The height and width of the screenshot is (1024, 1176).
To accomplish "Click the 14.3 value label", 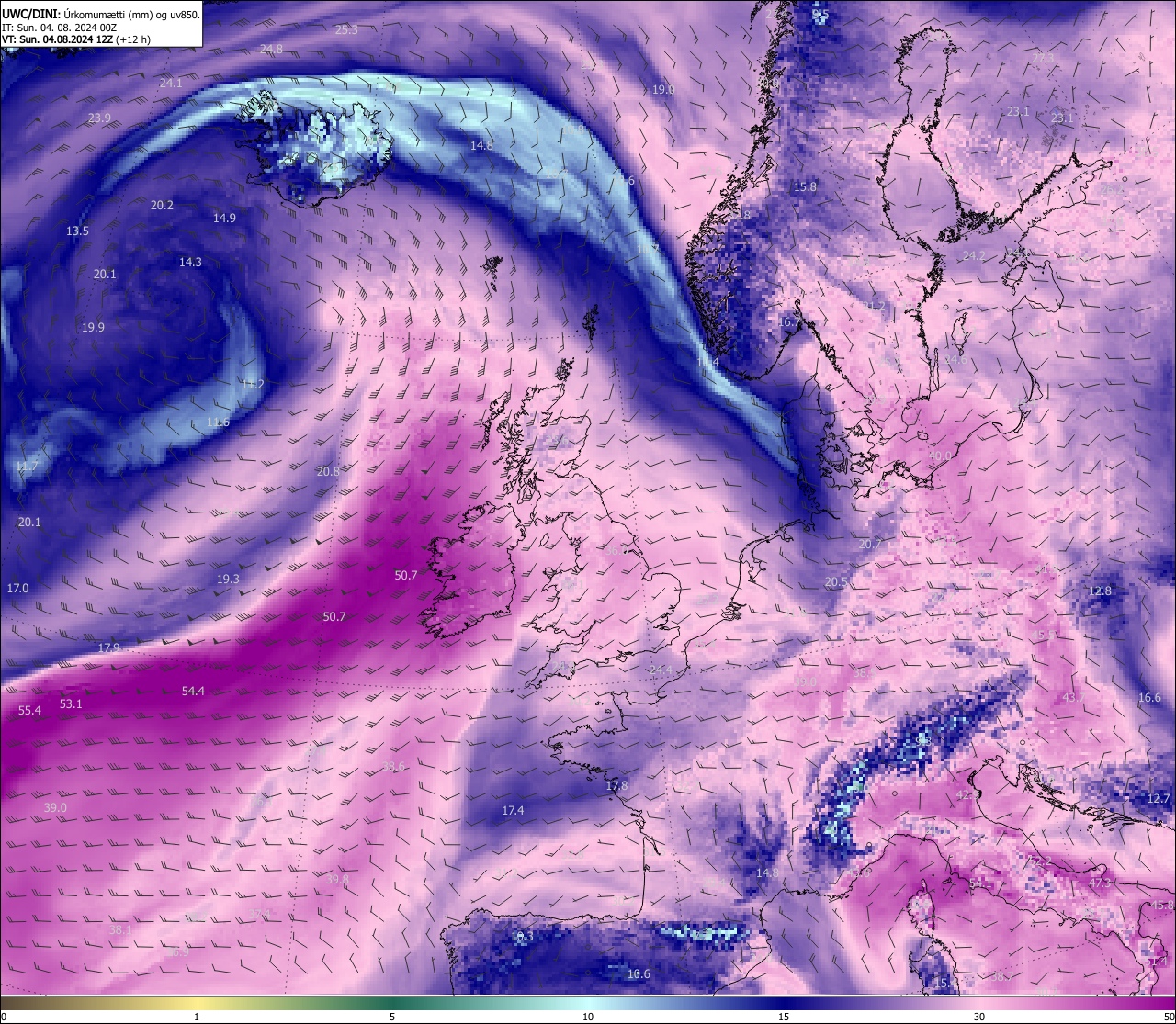I will (x=190, y=262).
